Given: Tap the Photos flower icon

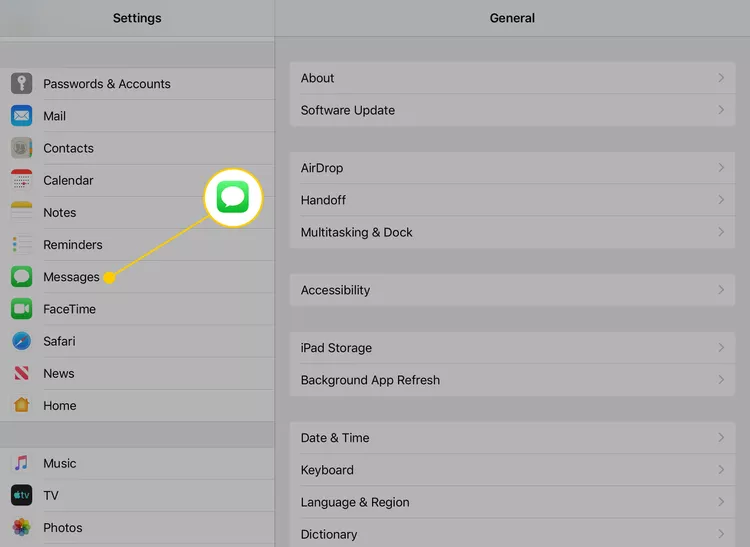Looking at the screenshot, I should click(22, 527).
